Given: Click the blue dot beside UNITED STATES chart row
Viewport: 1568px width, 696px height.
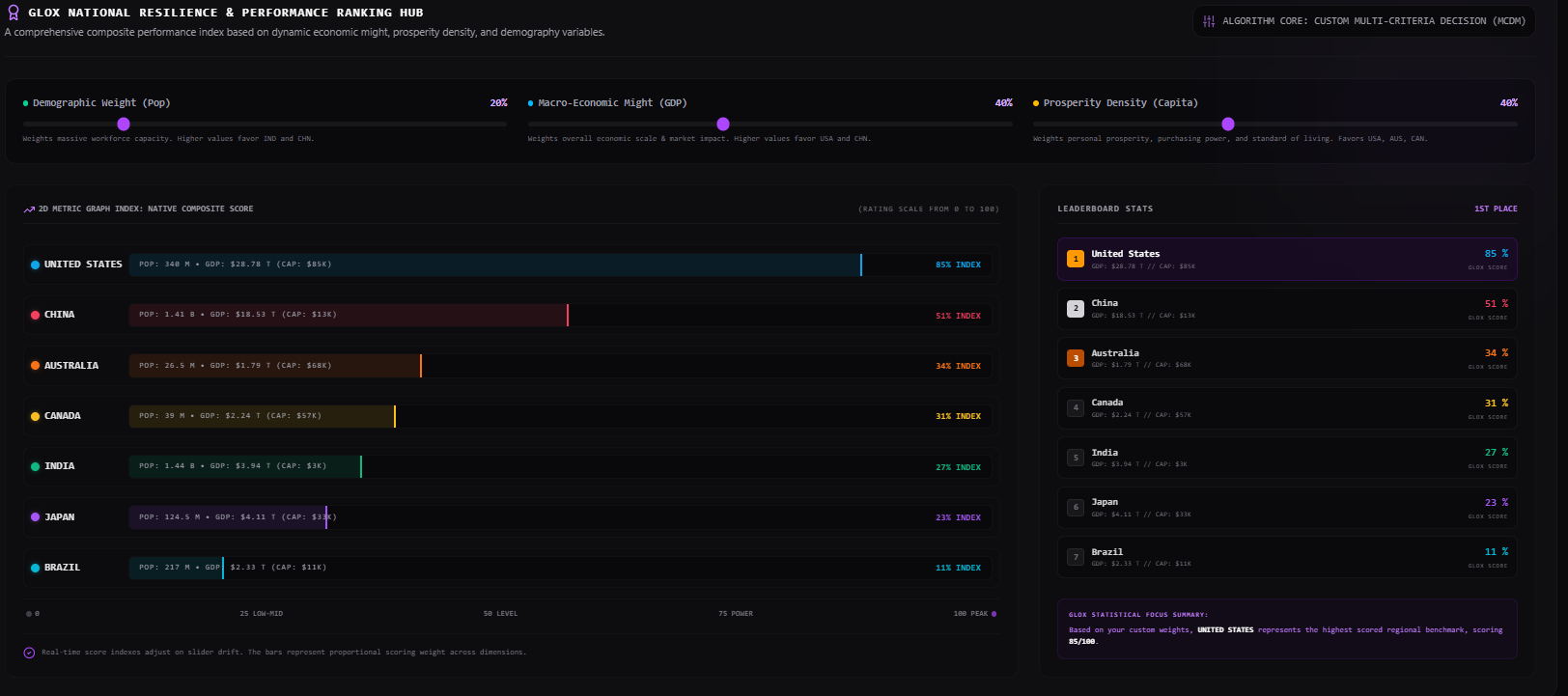Looking at the screenshot, I should 36,264.
